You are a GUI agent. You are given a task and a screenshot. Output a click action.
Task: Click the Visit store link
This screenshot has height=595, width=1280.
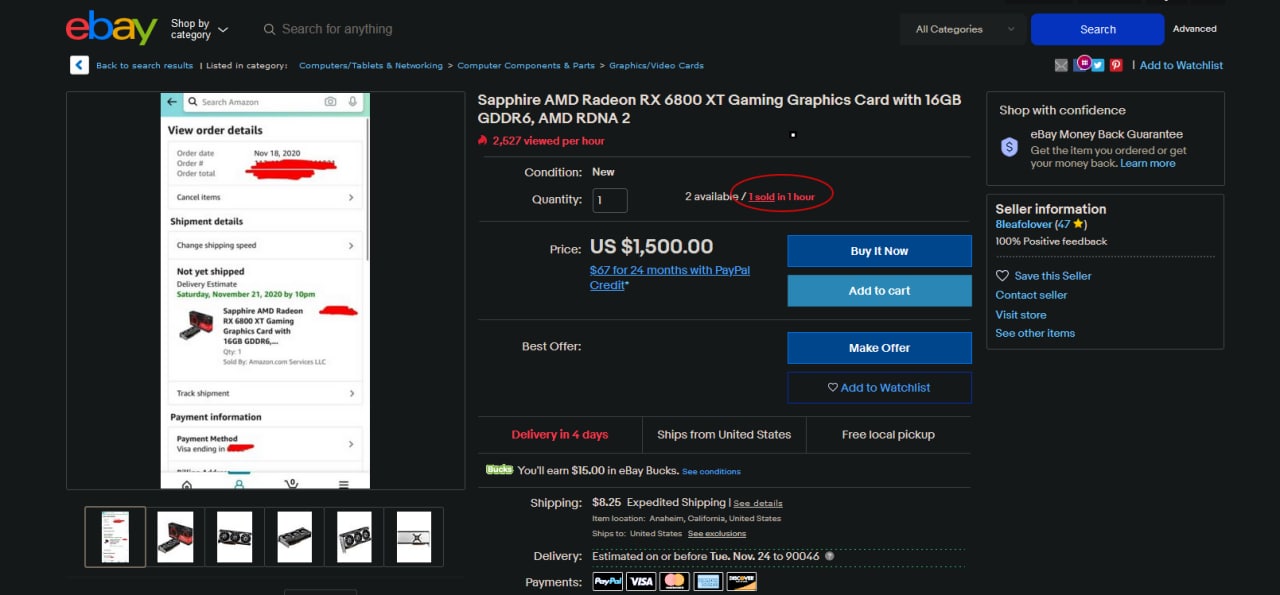pyautogui.click(x=1020, y=314)
